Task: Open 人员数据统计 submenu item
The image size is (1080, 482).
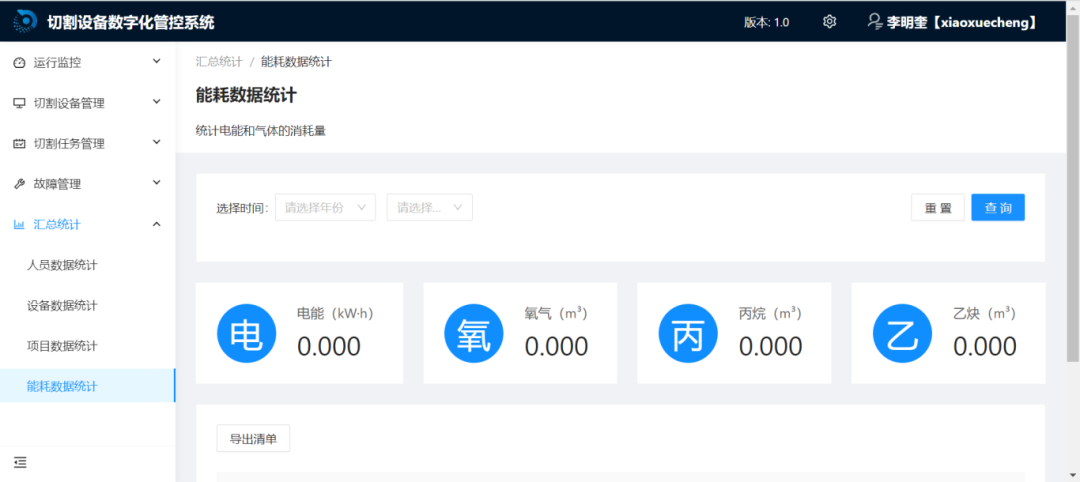Action: tap(87, 265)
